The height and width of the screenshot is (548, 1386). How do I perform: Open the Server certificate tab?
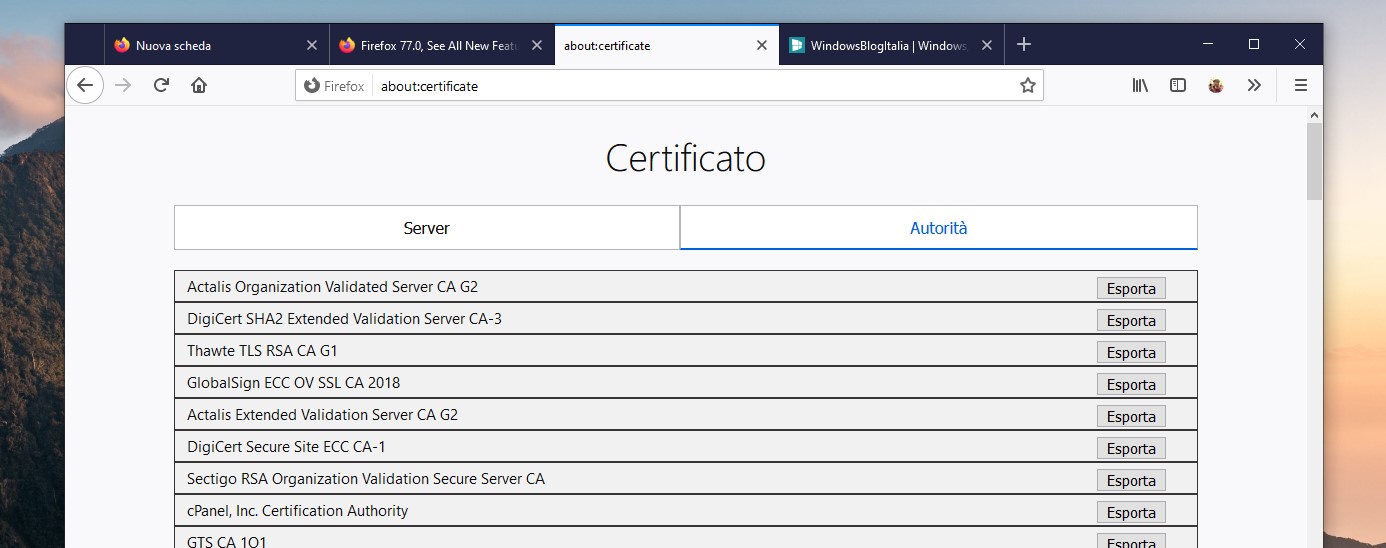[x=427, y=228]
